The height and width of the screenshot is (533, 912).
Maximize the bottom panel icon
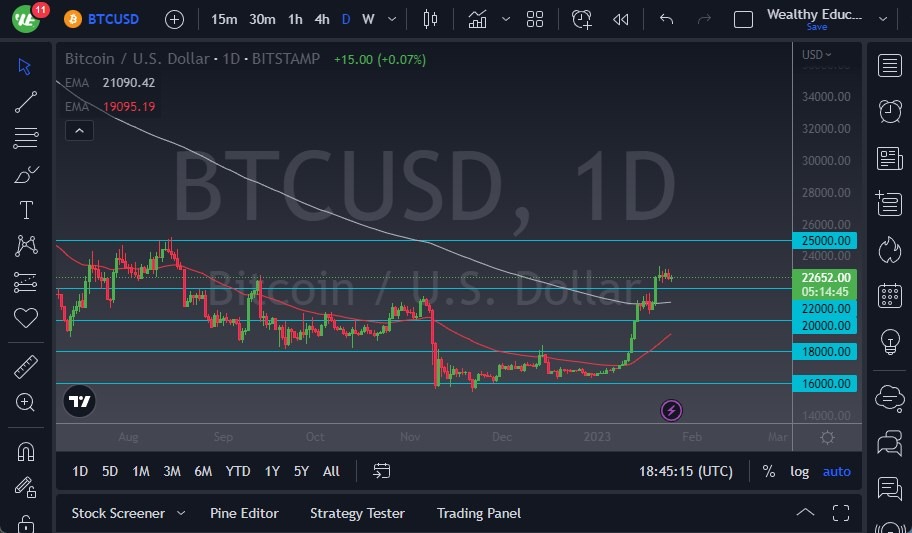pos(841,513)
